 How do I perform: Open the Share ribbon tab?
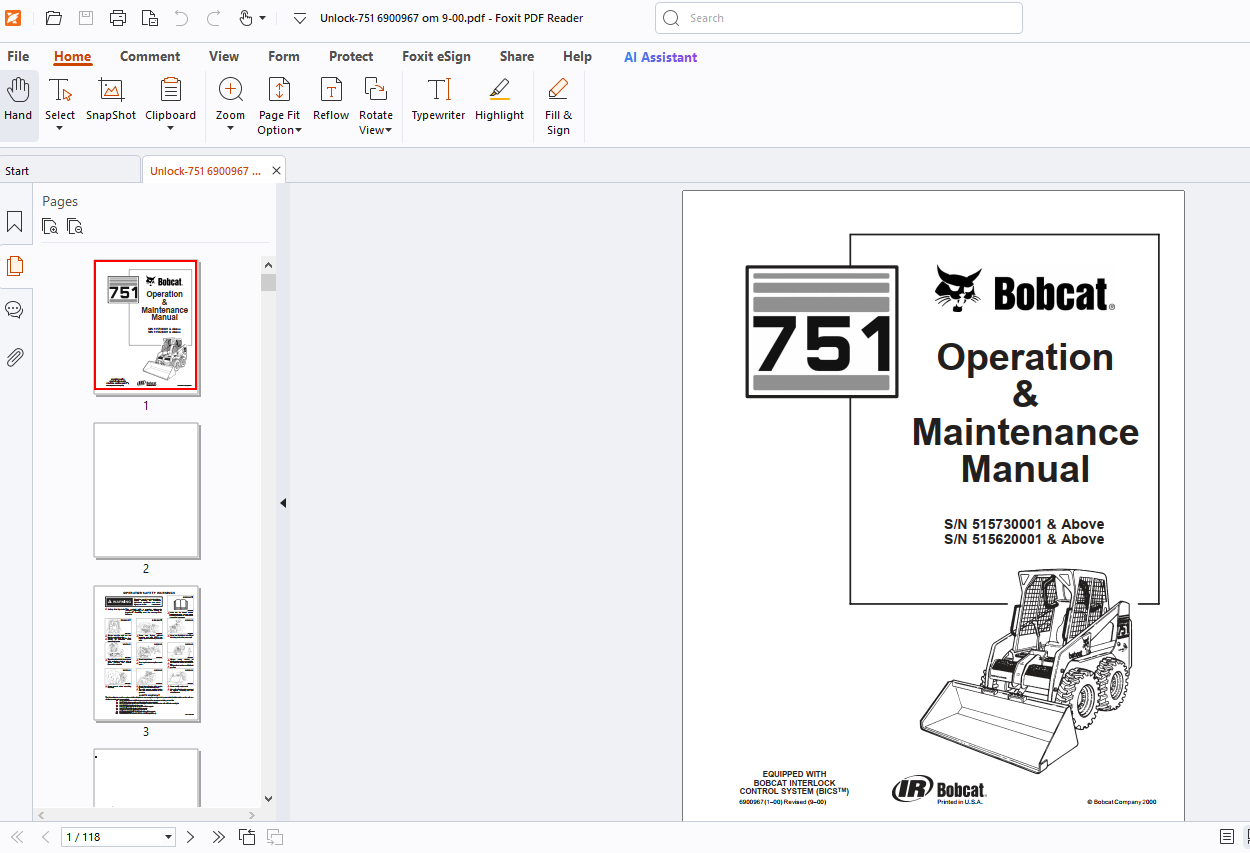[x=517, y=57]
